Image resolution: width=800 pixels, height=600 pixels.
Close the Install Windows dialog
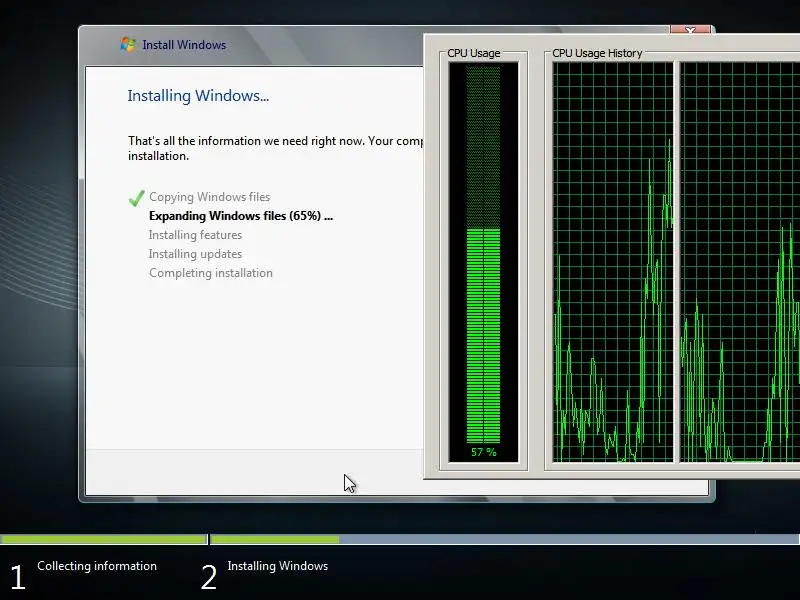(x=690, y=30)
